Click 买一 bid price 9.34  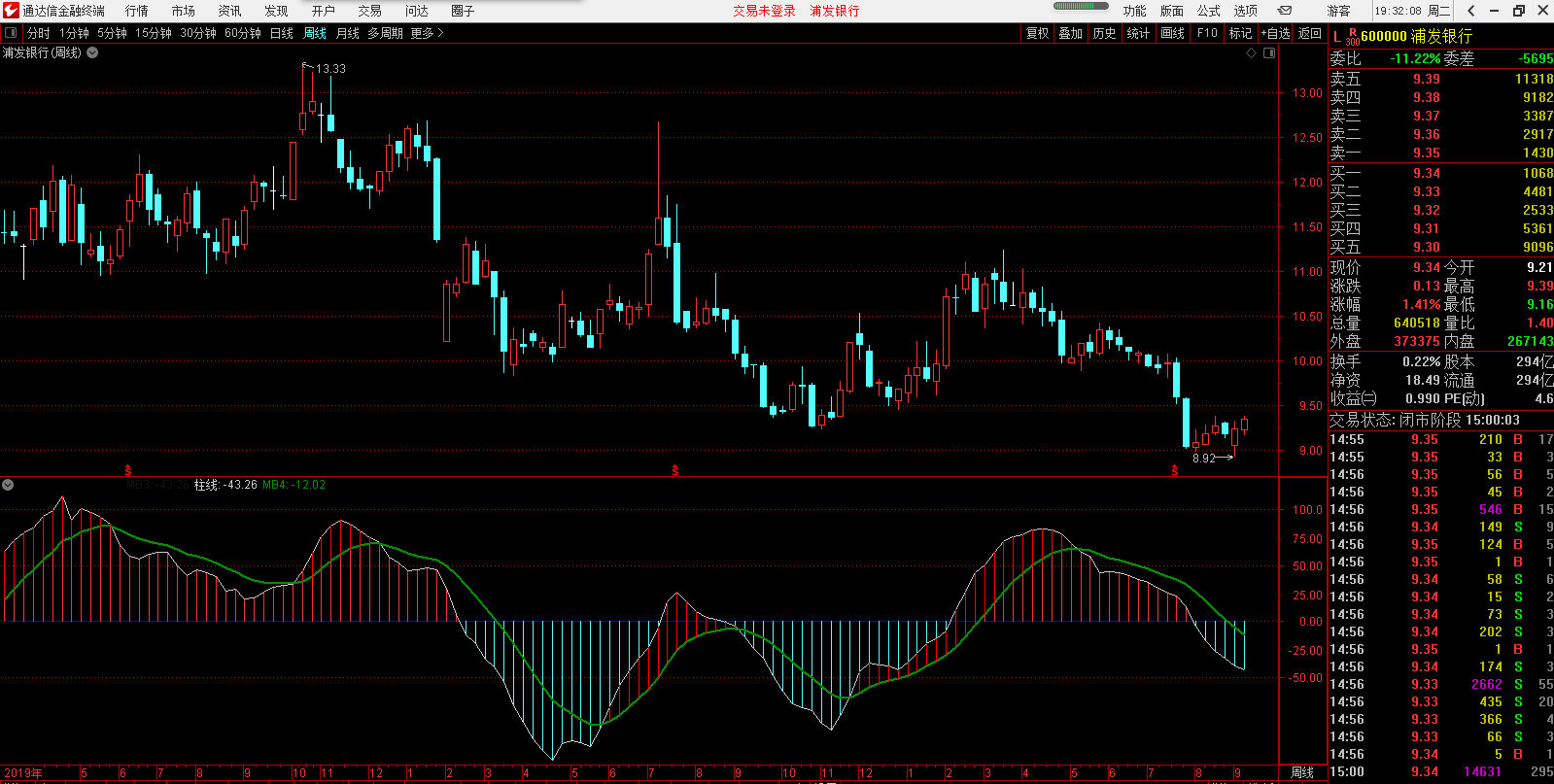pyautogui.click(x=1427, y=173)
